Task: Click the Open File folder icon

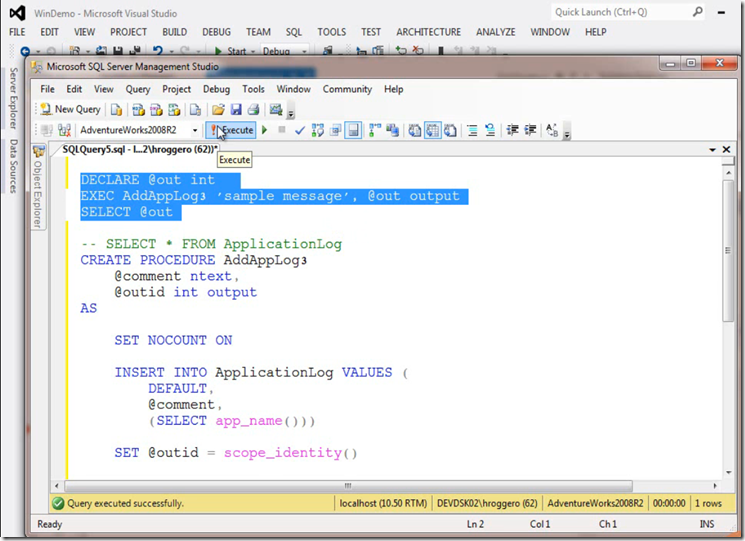Action: [x=218, y=110]
